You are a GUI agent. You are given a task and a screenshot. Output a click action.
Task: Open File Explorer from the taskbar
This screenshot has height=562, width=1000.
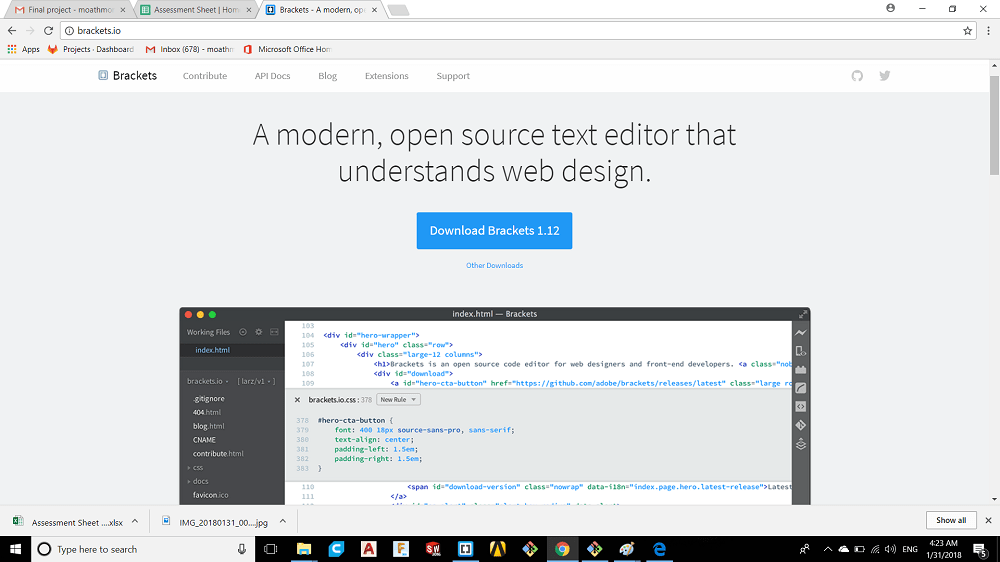click(x=304, y=549)
